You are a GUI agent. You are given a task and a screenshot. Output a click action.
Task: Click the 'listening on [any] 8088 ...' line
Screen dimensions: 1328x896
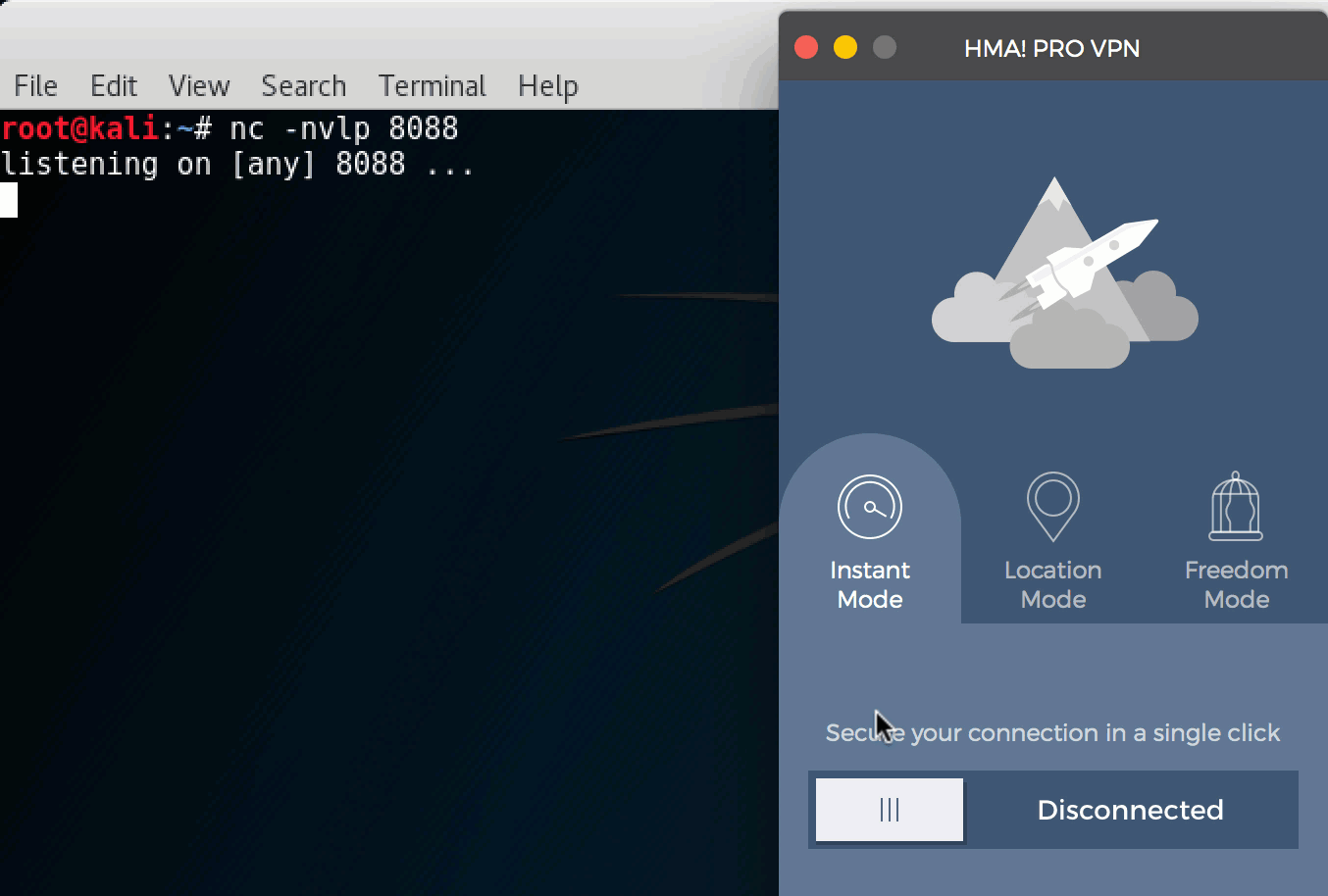tap(237, 164)
